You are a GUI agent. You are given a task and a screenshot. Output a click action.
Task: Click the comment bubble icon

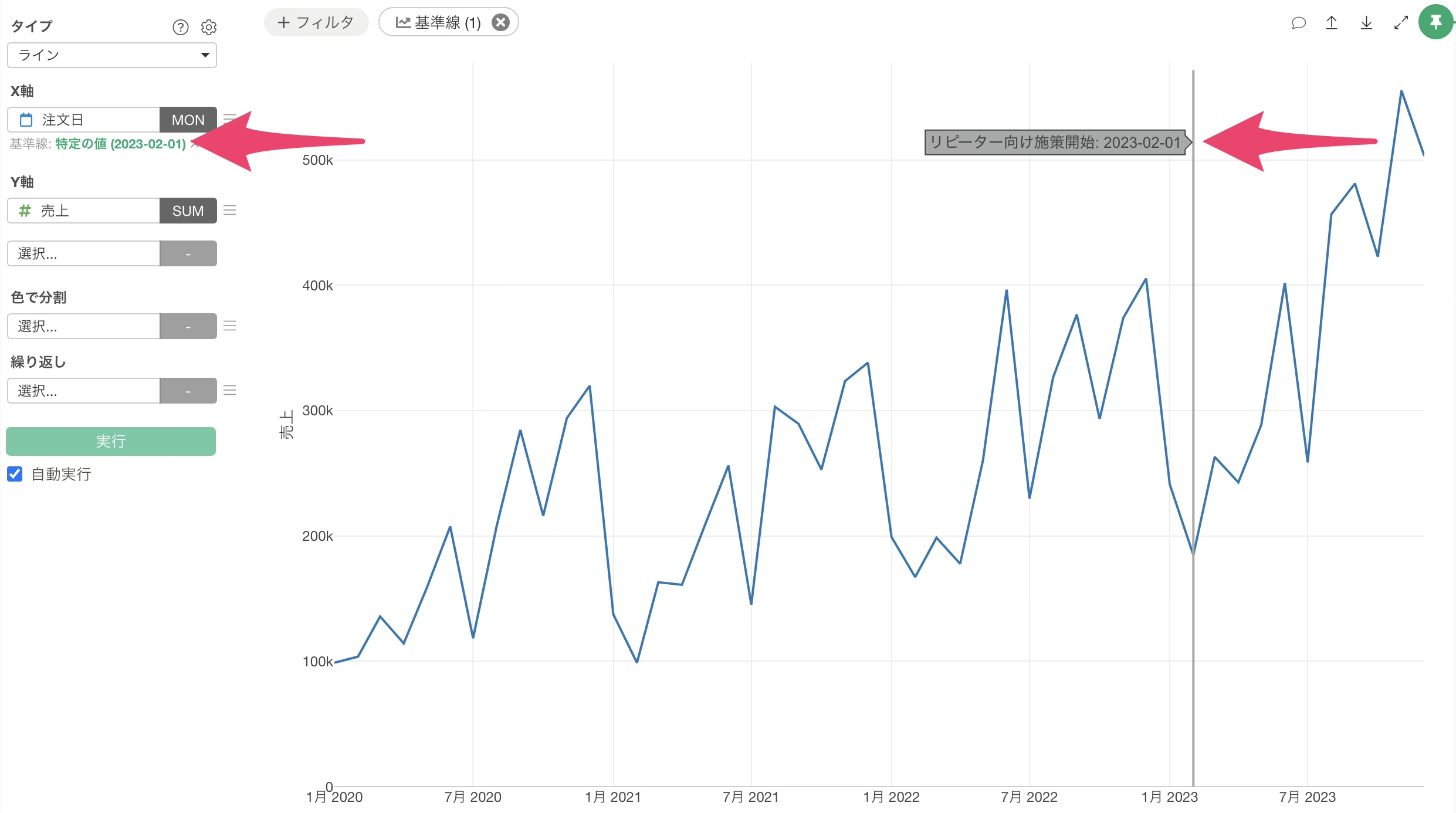[x=1298, y=23]
